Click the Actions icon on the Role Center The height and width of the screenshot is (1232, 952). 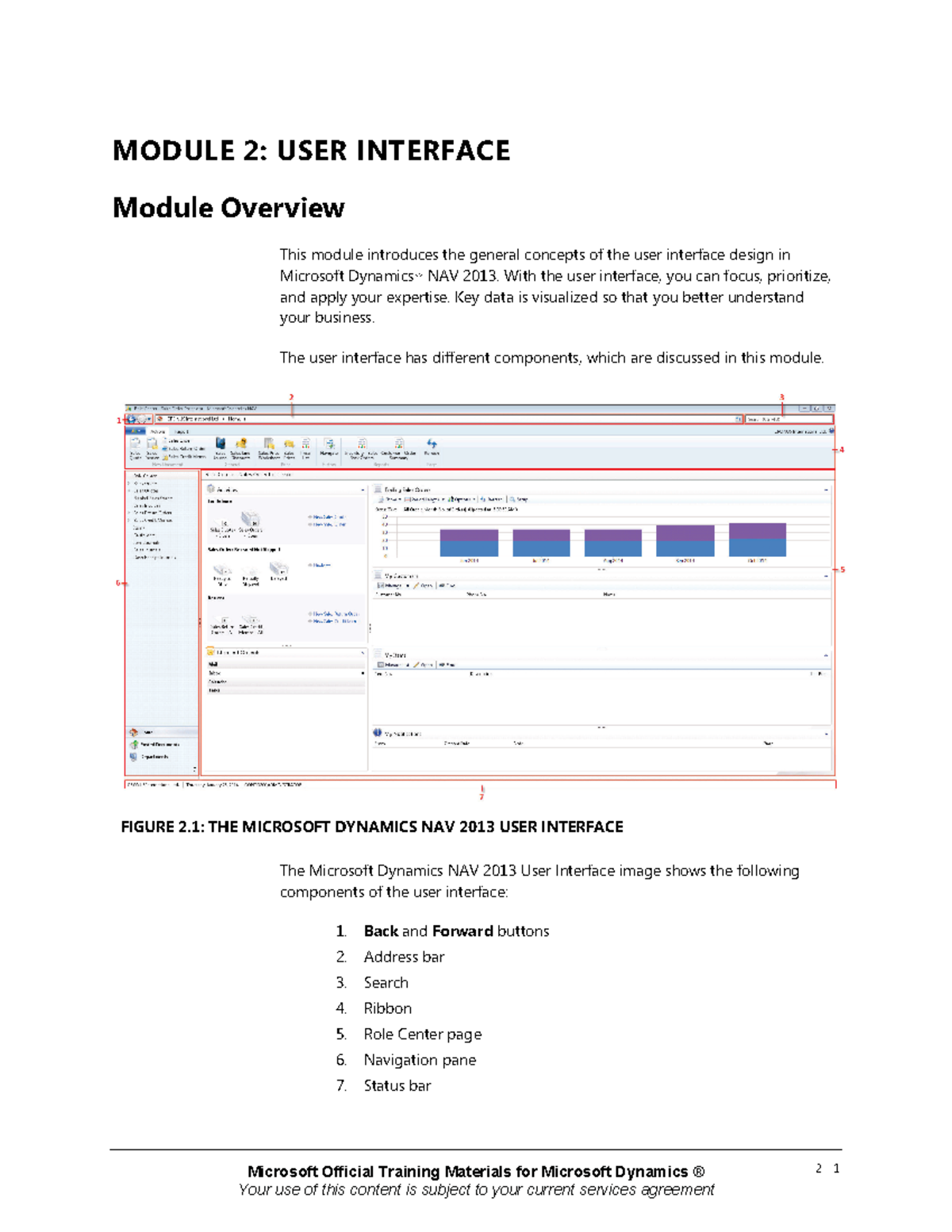coord(210,489)
